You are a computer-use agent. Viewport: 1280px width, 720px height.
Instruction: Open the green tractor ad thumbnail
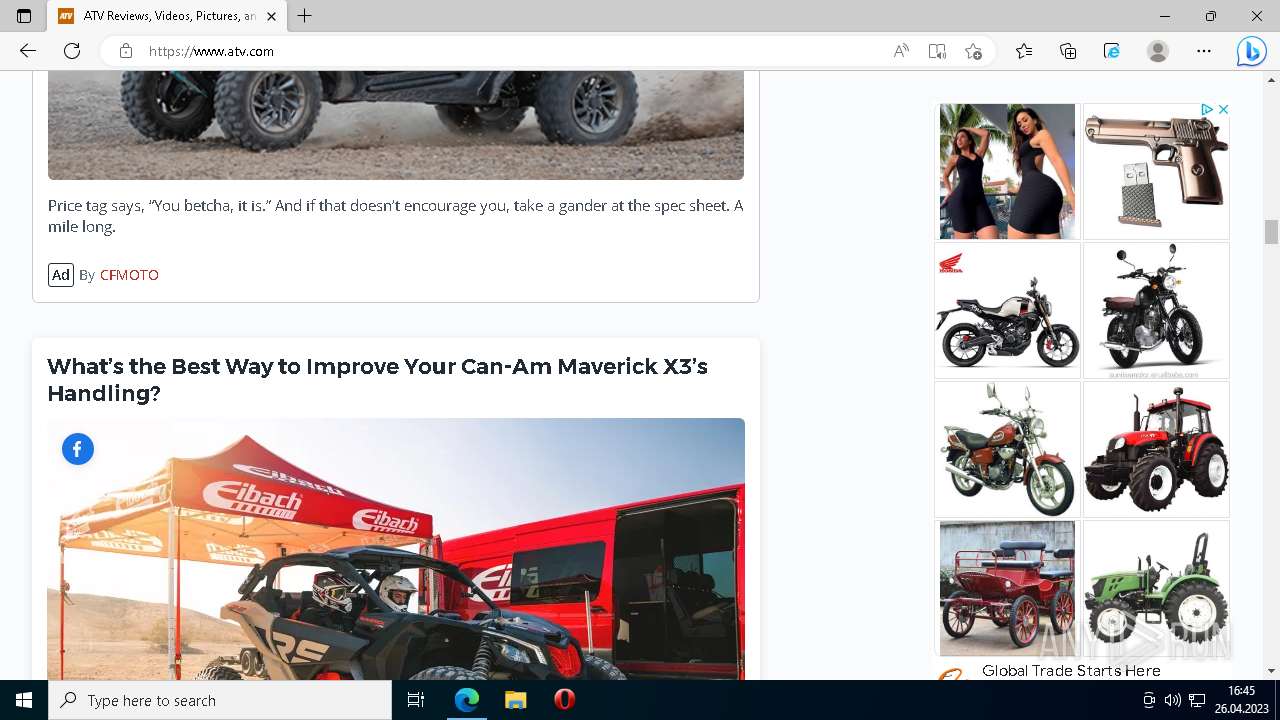[1156, 588]
